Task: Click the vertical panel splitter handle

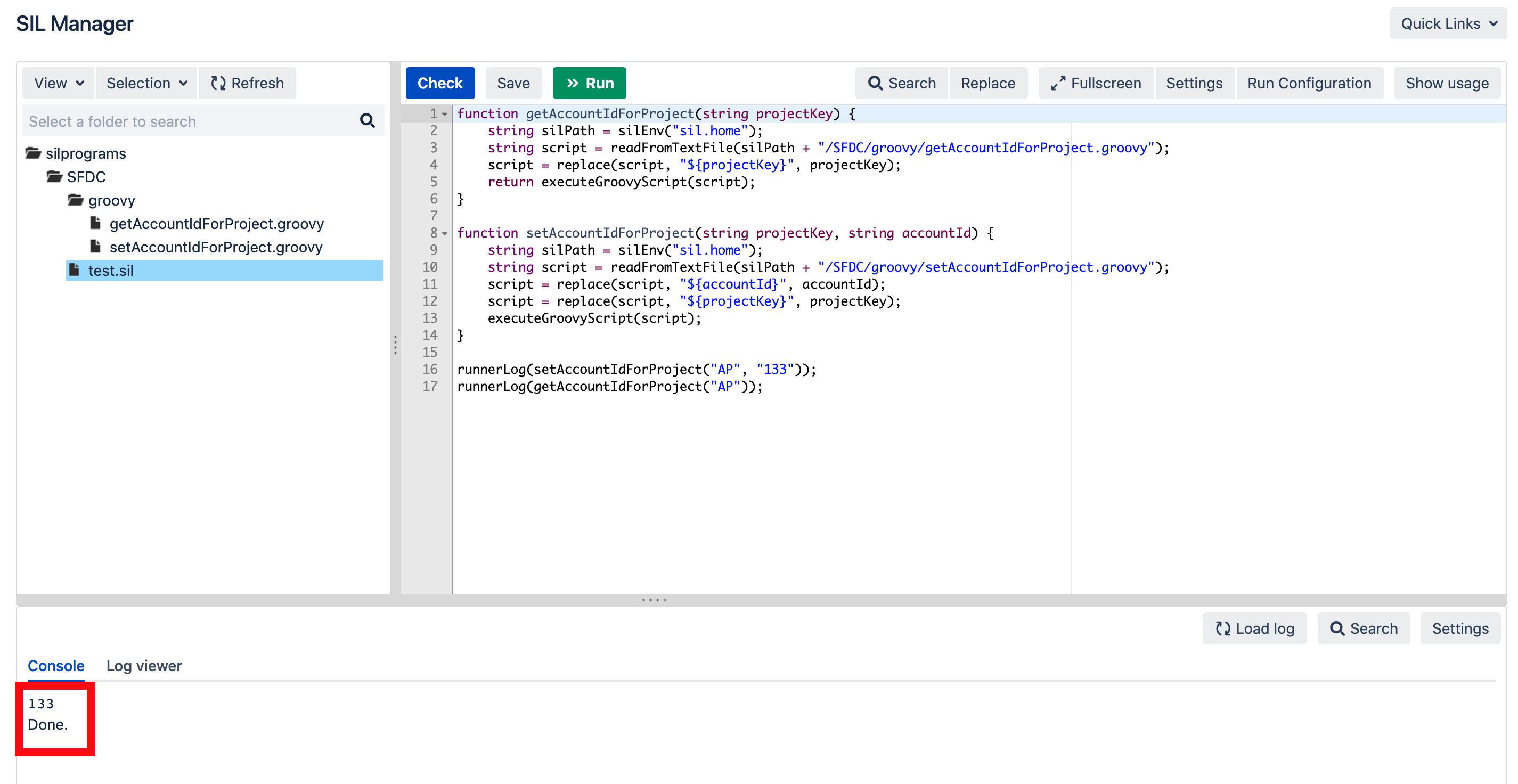Action: click(395, 345)
